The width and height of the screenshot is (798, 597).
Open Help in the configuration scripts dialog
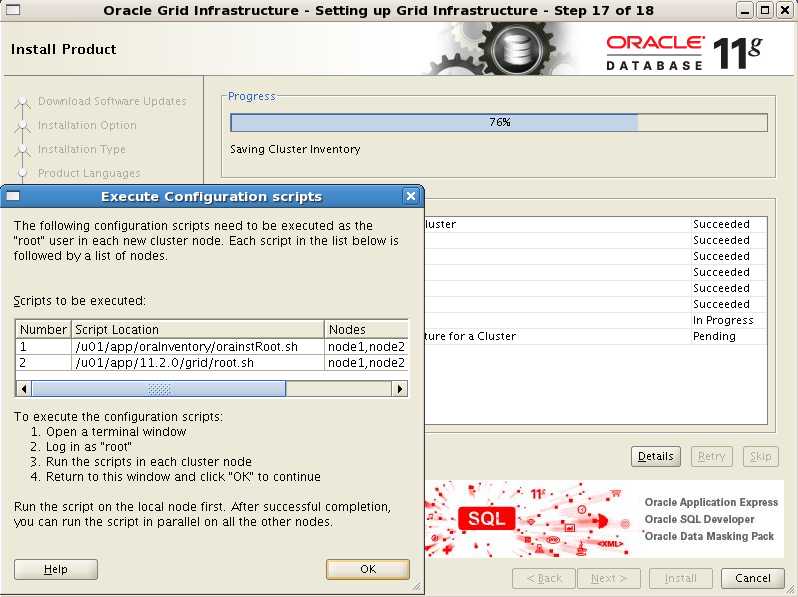(55, 569)
